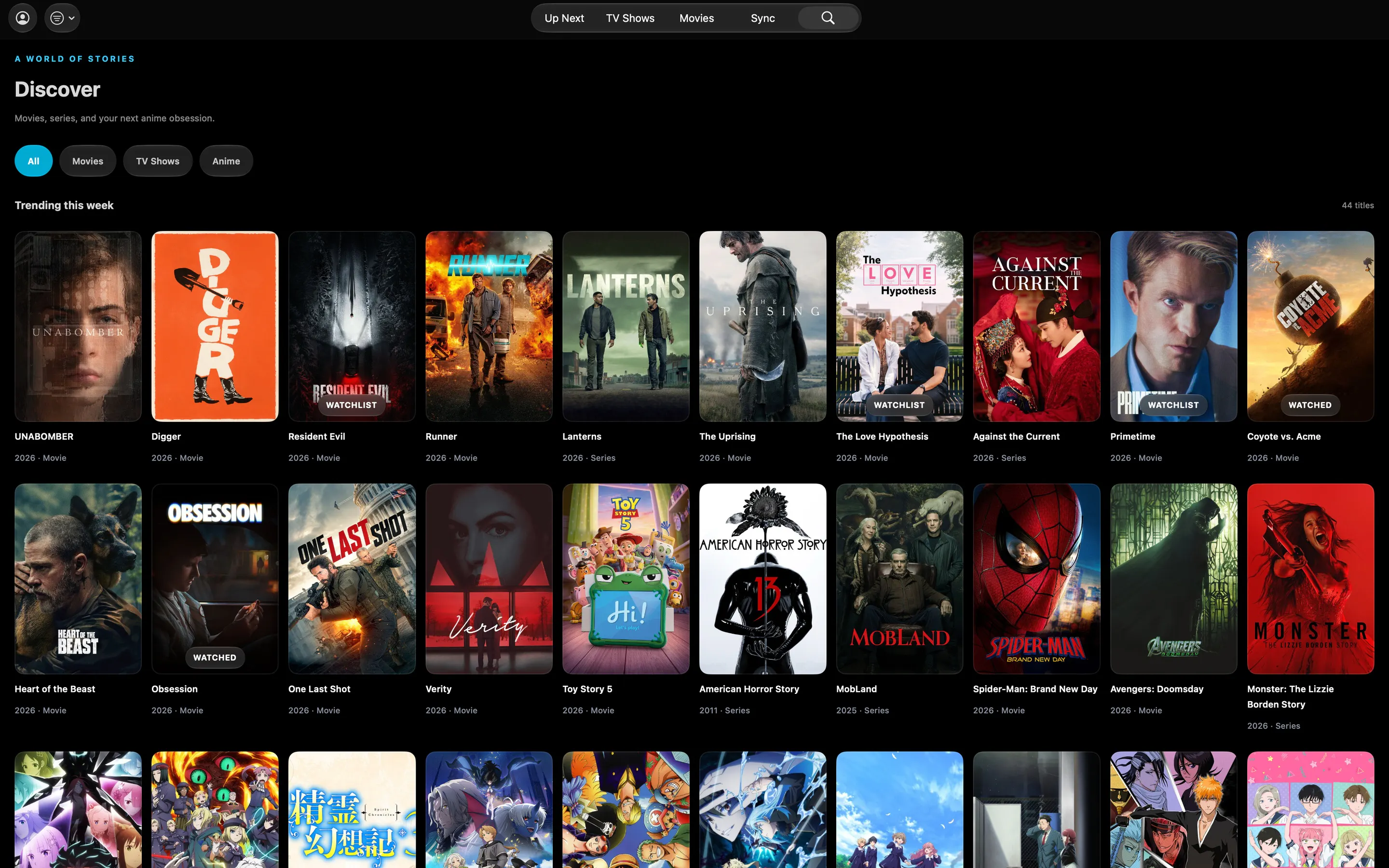Open the Movies tab in top navigation

pos(696,18)
